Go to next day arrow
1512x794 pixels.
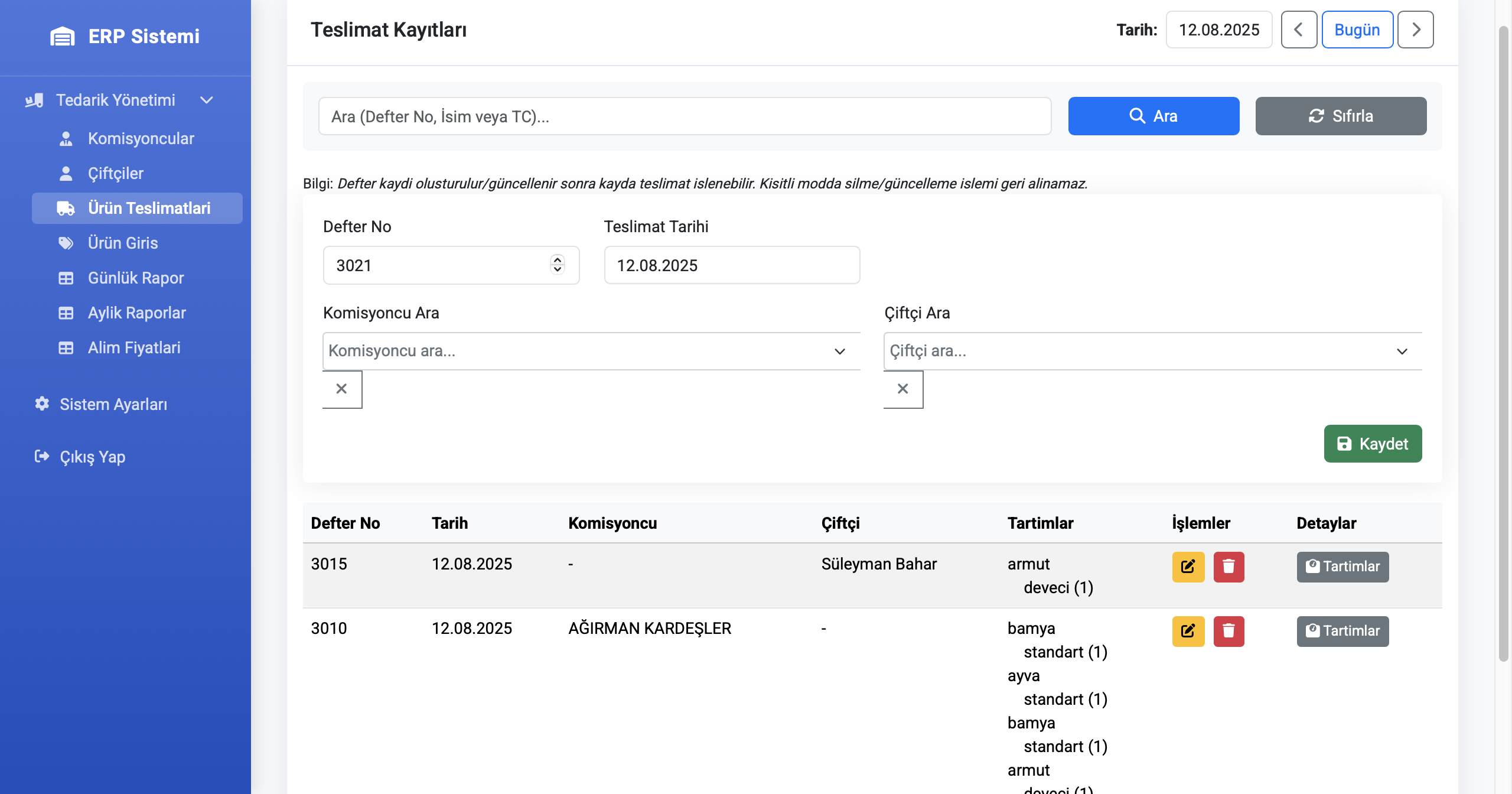coord(1416,30)
